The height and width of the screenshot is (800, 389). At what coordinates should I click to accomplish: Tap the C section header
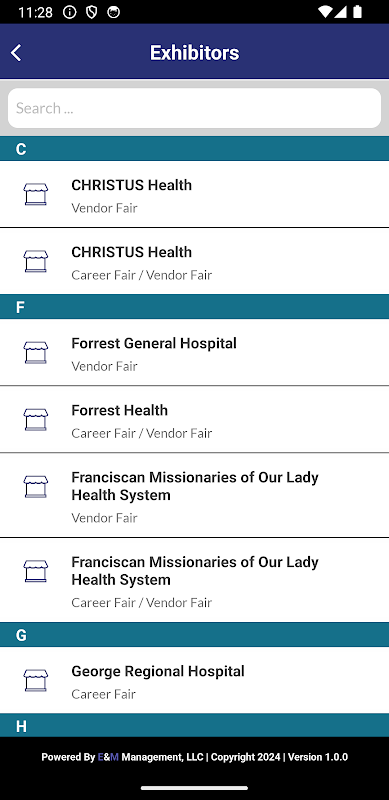click(x=194, y=148)
